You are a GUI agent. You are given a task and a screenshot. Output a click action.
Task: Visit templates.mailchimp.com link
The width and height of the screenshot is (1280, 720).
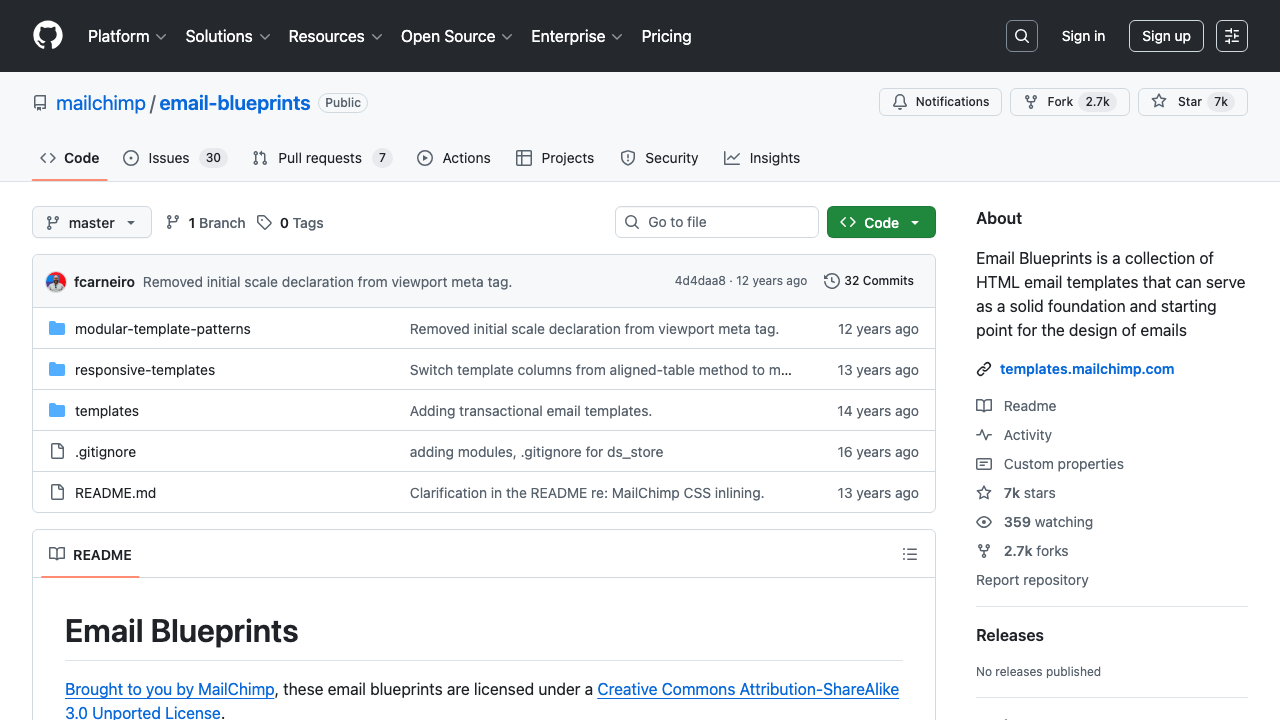[x=1087, y=369]
